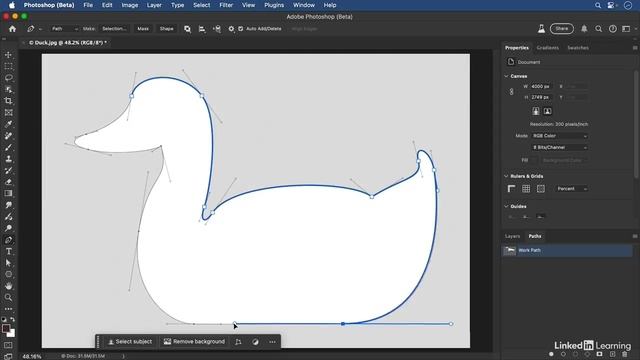Viewport: 640px width, 360px height.
Task: Open the Pen tool preset picker arrow
Action: pos(40,29)
